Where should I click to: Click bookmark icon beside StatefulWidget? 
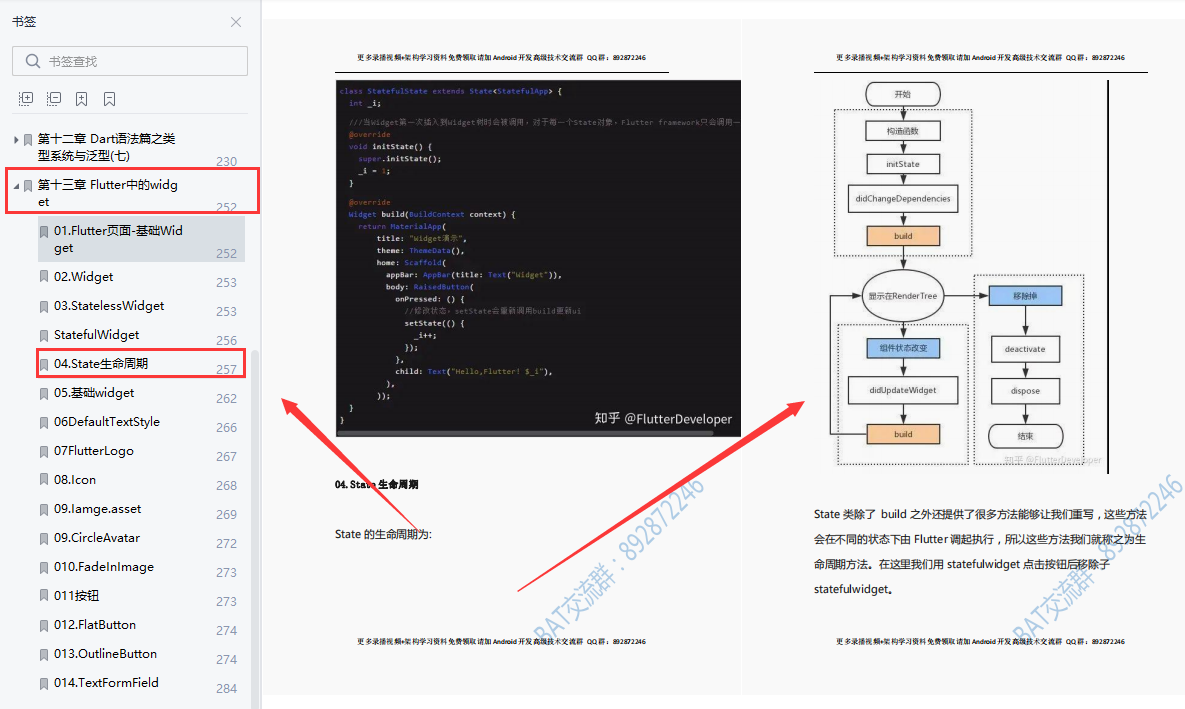tap(44, 335)
